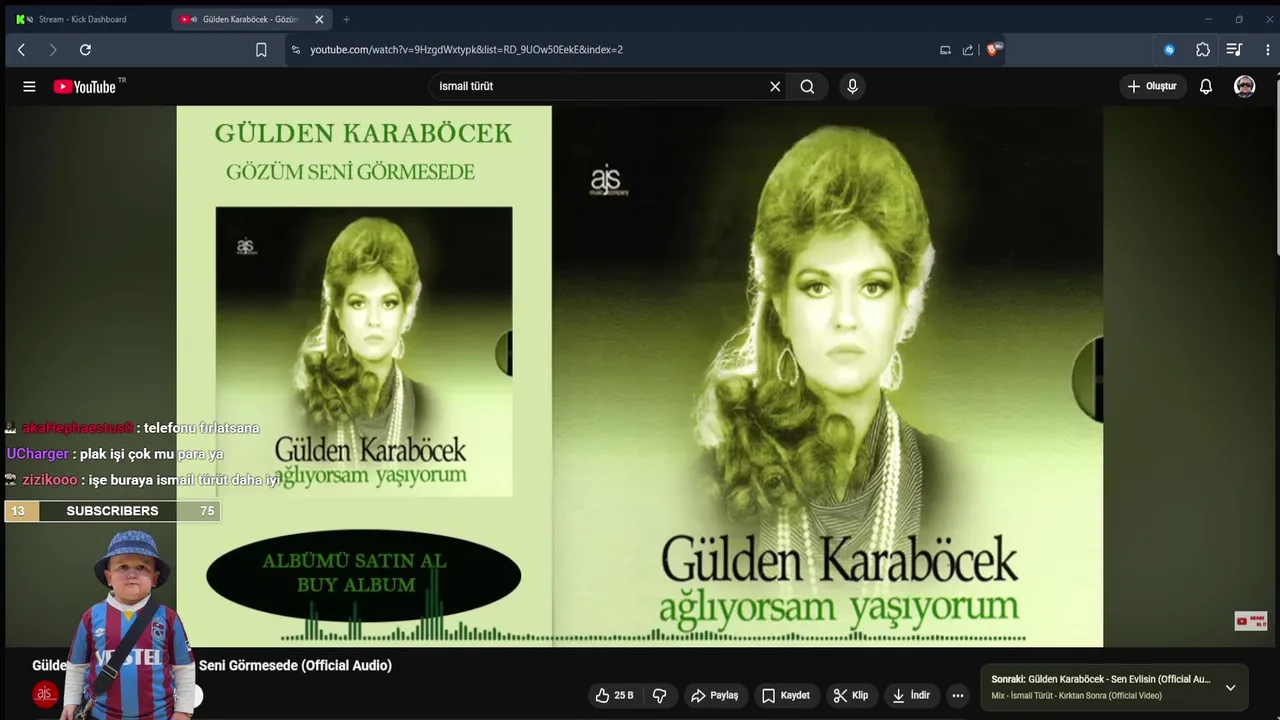Click Sonraki: Gülden Karaböcek - Sen Evlisin text
This screenshot has width=1280, height=720.
(x=1101, y=679)
